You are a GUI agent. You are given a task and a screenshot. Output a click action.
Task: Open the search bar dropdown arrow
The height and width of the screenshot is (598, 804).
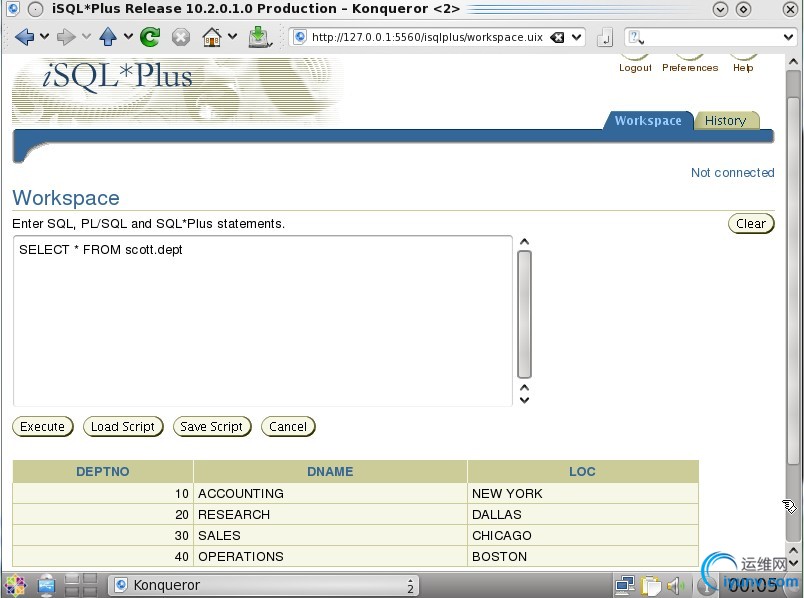(x=788, y=37)
